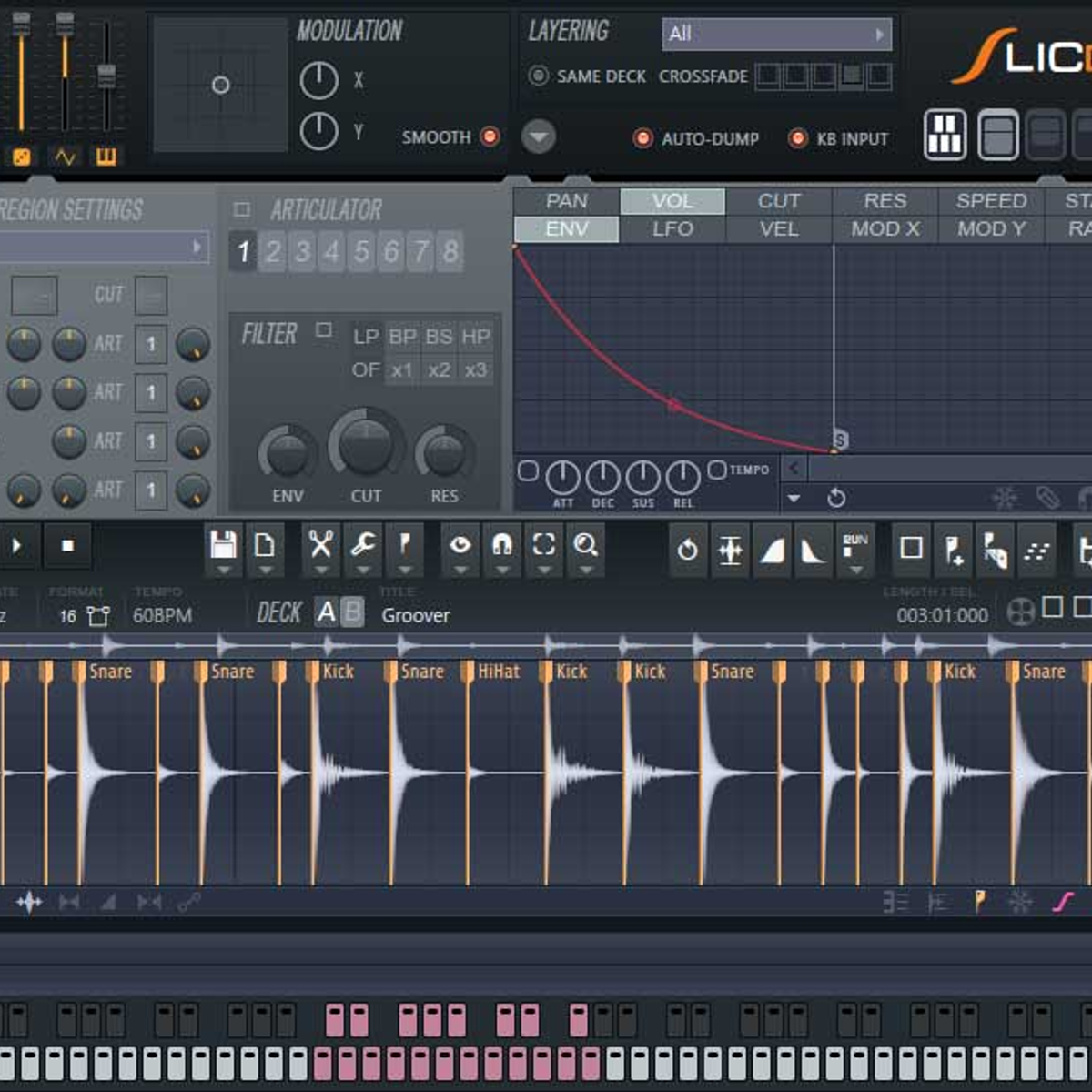Select the SPEED articulator tab
Image resolution: width=1092 pixels, height=1092 pixels.
pos(992,201)
